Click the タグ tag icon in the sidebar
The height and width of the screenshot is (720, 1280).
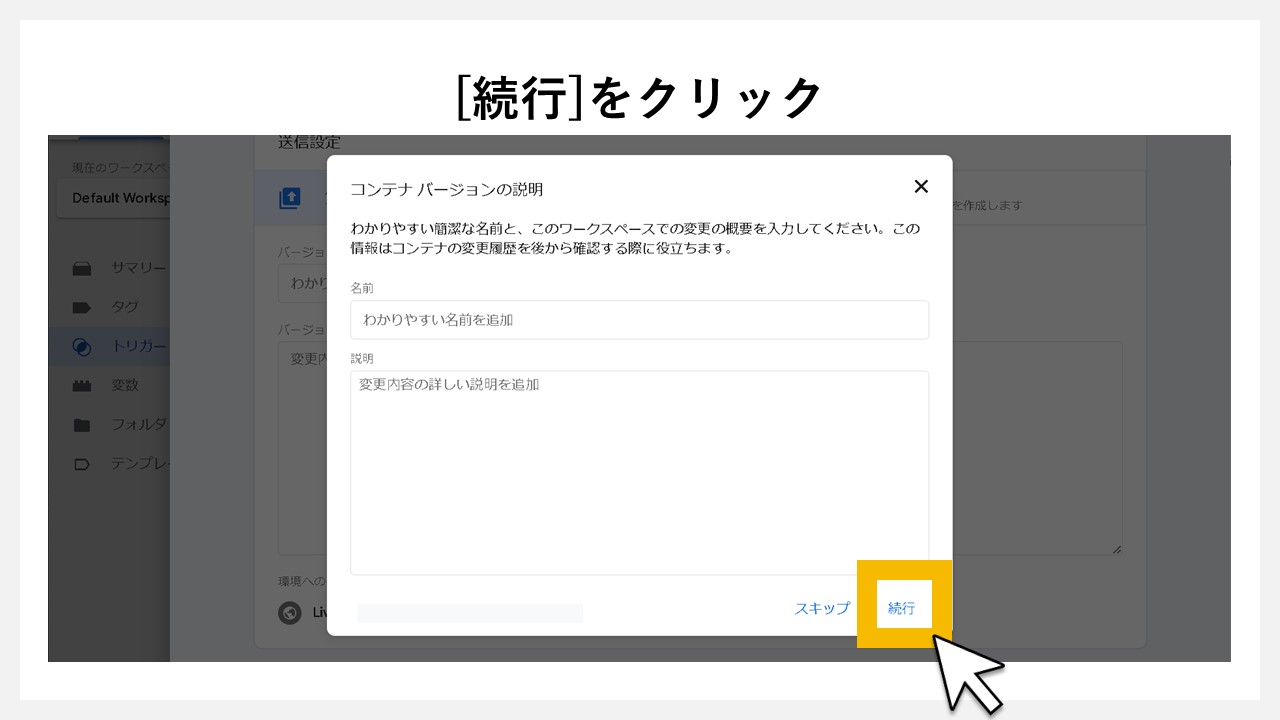83,307
